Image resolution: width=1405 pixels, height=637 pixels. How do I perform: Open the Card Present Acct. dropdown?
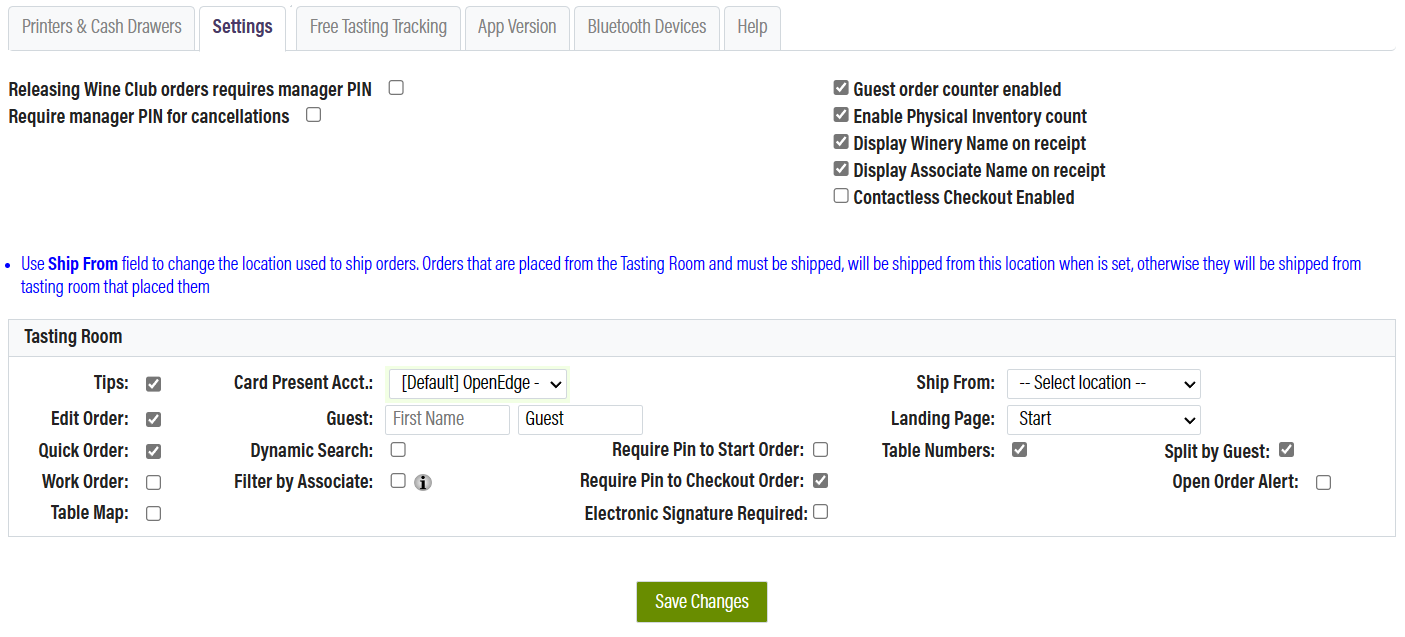[x=477, y=383]
